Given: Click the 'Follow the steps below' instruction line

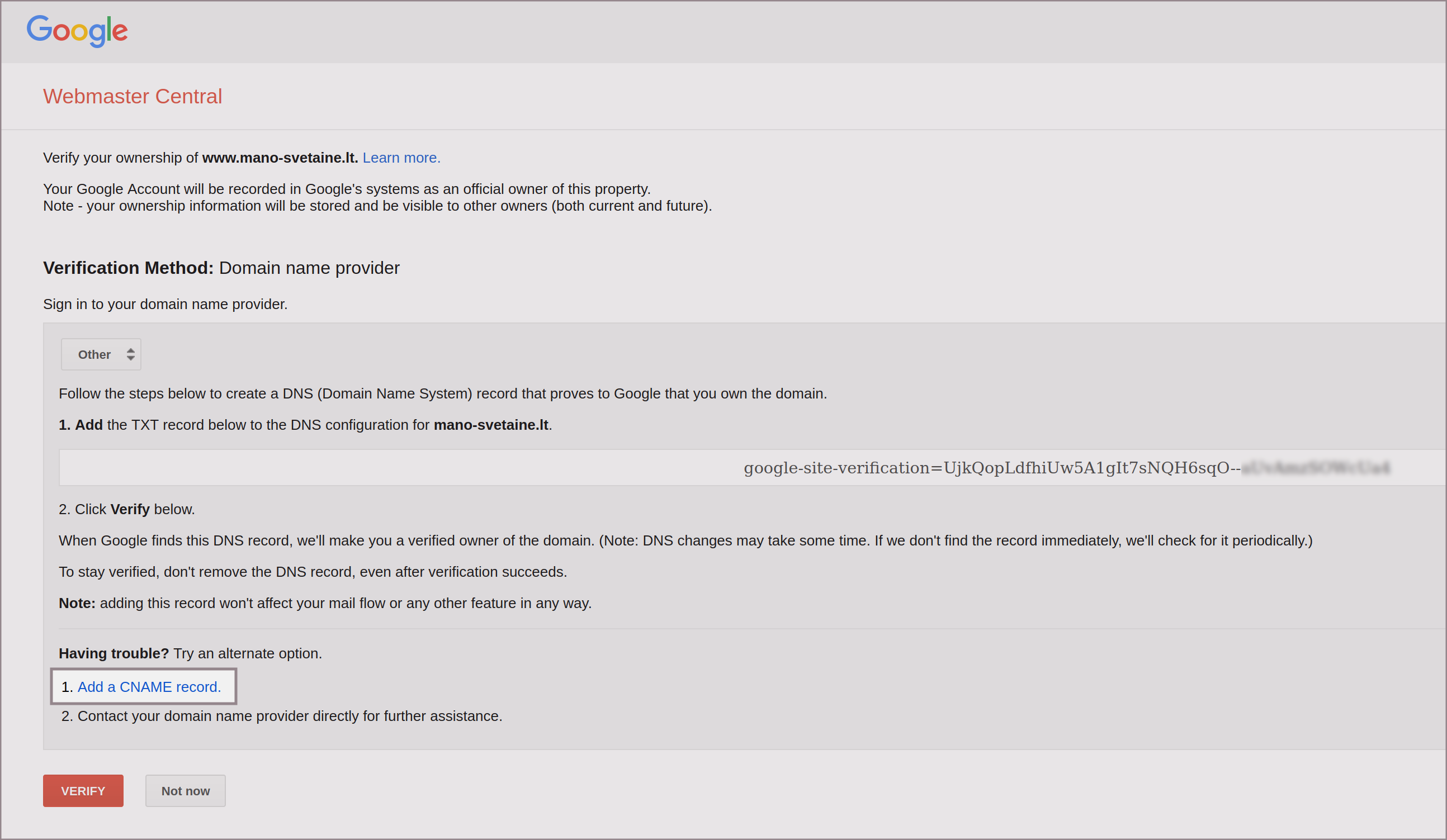Looking at the screenshot, I should pyautogui.click(x=442, y=393).
